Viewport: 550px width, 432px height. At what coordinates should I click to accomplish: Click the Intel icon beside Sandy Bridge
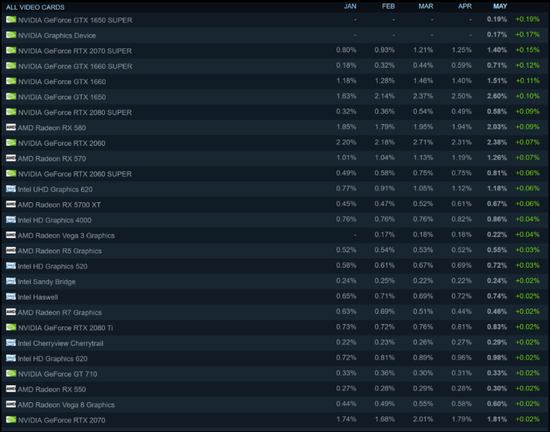[x=11, y=281]
